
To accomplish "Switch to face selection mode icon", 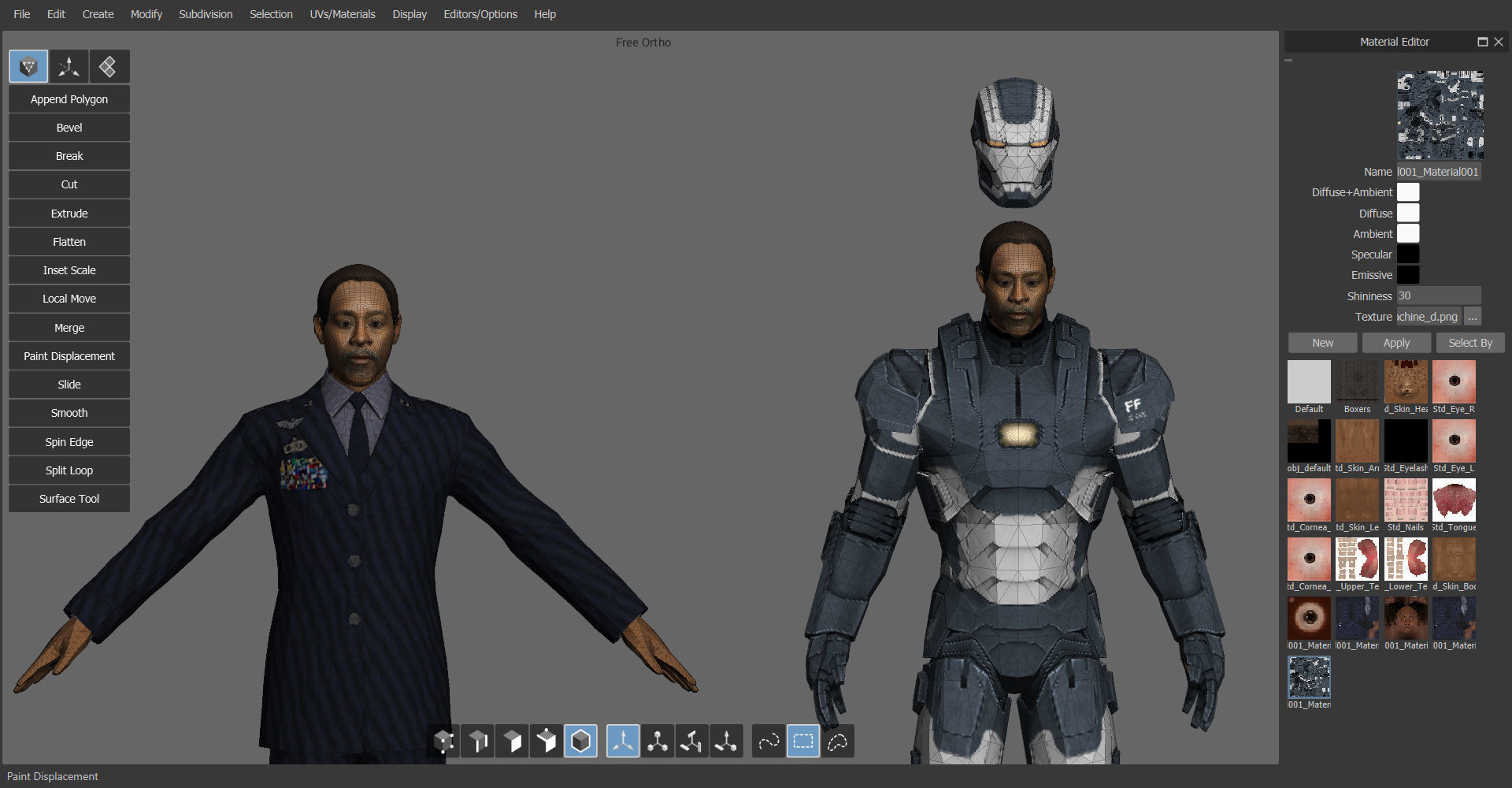I will pyautogui.click(x=512, y=742).
